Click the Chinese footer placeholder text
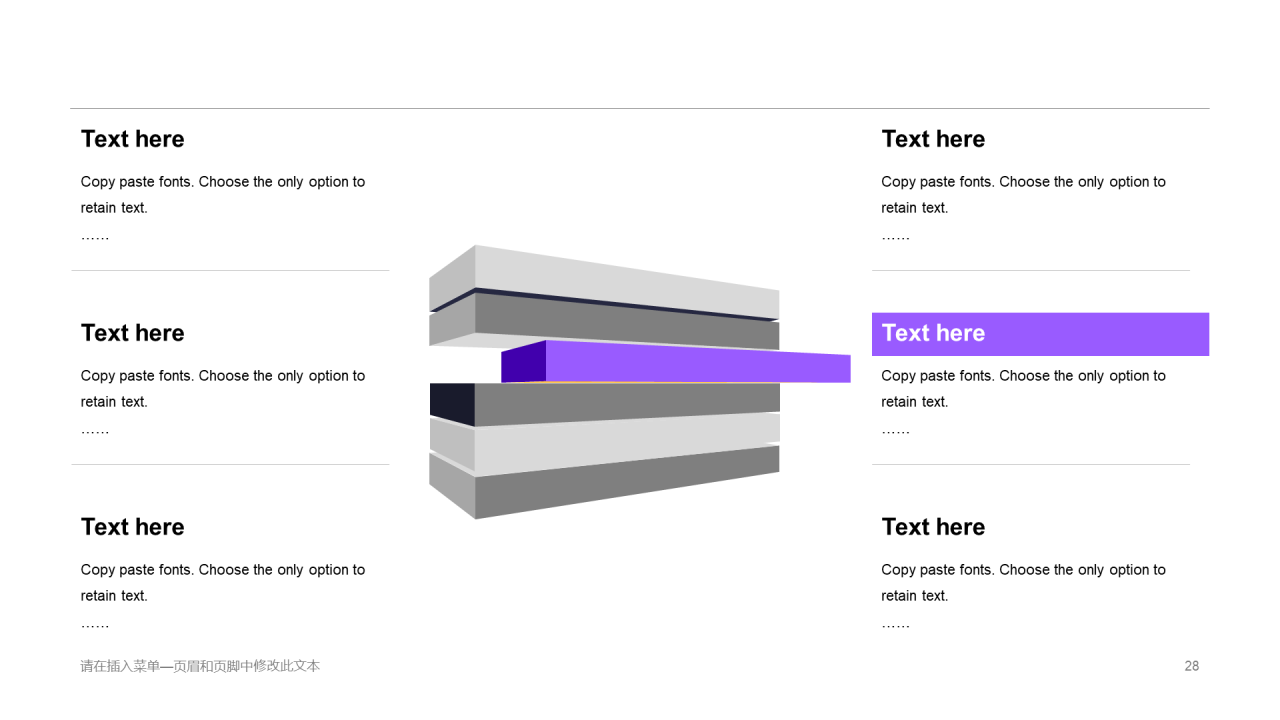The image size is (1280, 720). click(x=200, y=666)
